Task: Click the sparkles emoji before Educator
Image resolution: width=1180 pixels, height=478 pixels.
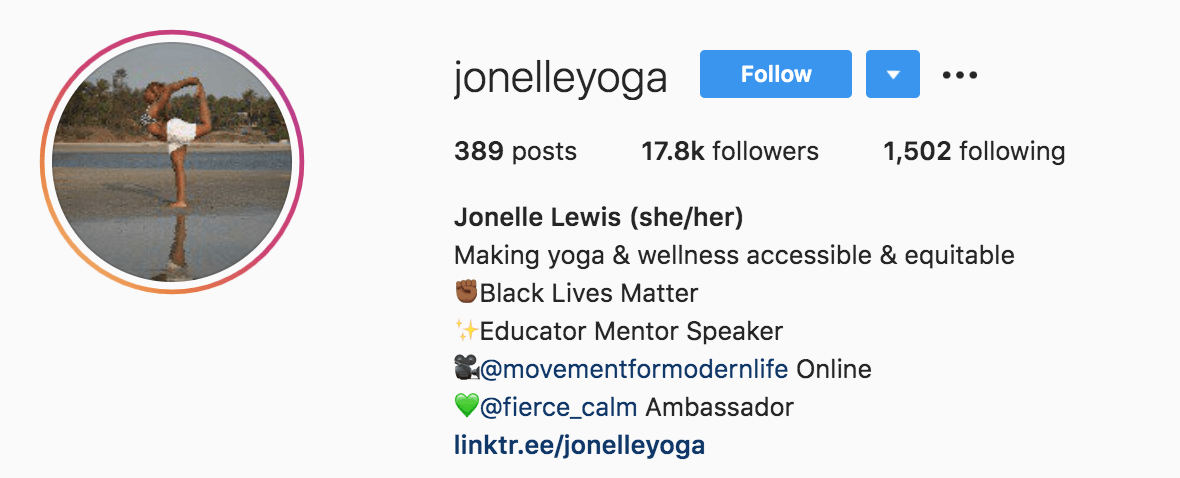Action: (467, 330)
